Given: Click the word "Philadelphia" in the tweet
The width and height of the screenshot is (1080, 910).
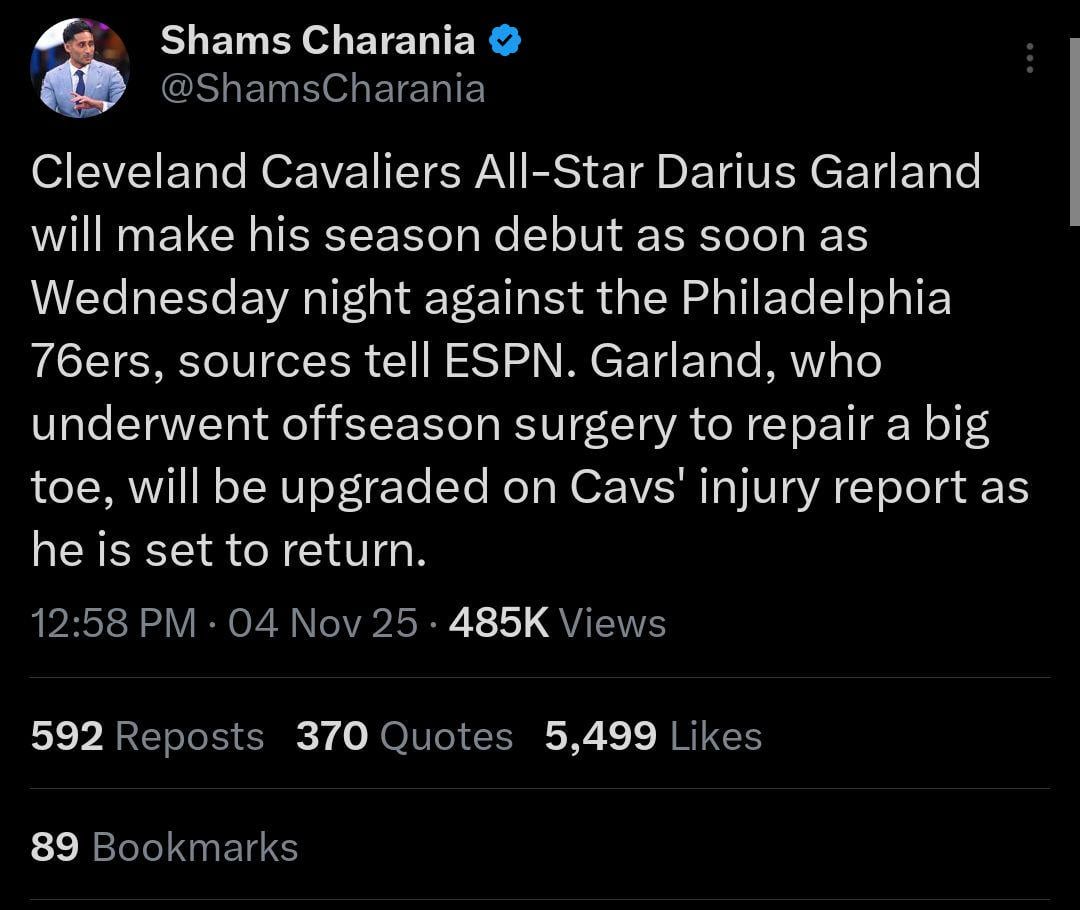Looking at the screenshot, I should (816, 298).
